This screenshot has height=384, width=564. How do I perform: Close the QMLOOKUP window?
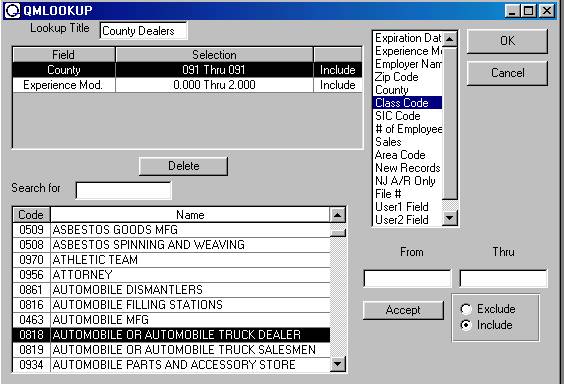click(547, 10)
